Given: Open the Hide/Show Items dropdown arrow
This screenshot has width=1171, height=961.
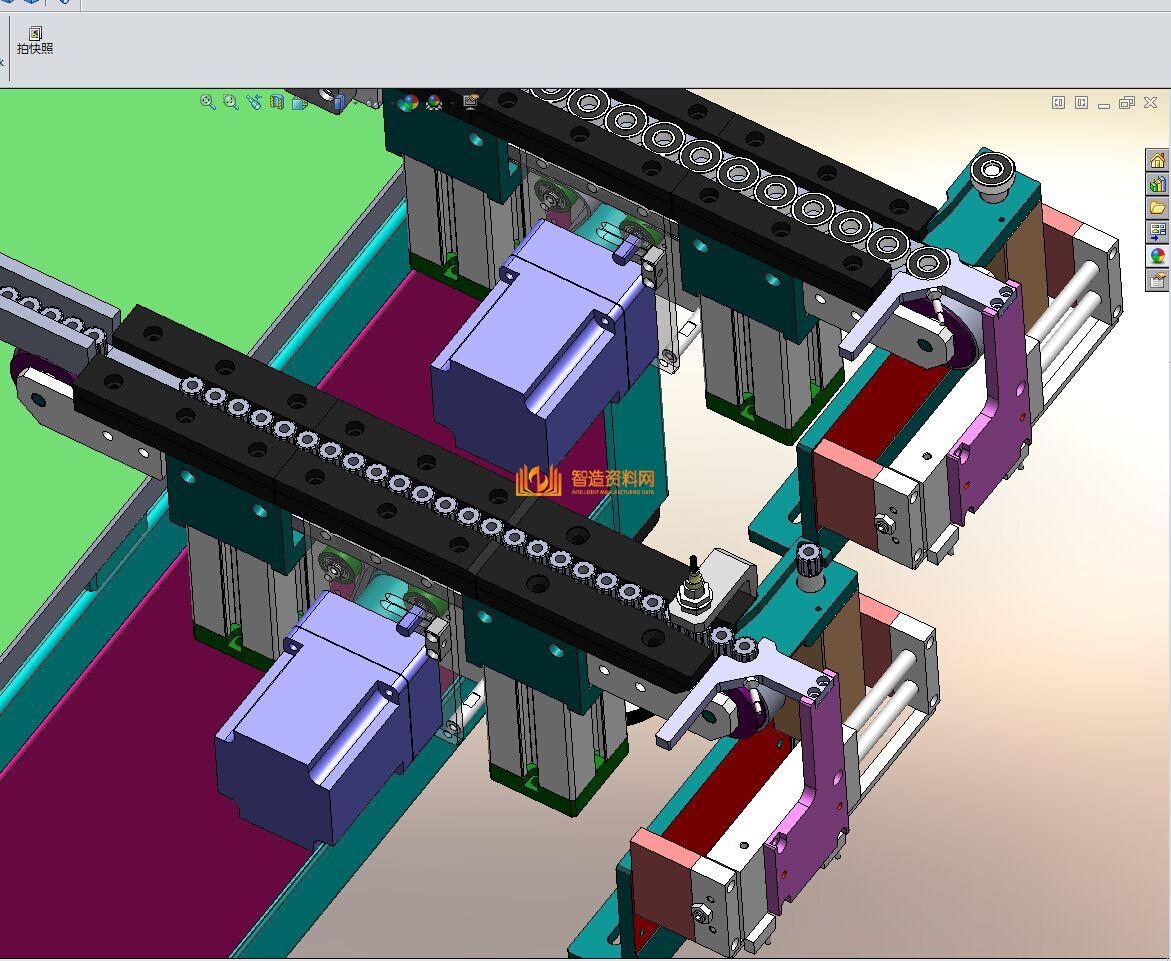Looking at the screenshot, I should pyautogui.click(x=383, y=102).
